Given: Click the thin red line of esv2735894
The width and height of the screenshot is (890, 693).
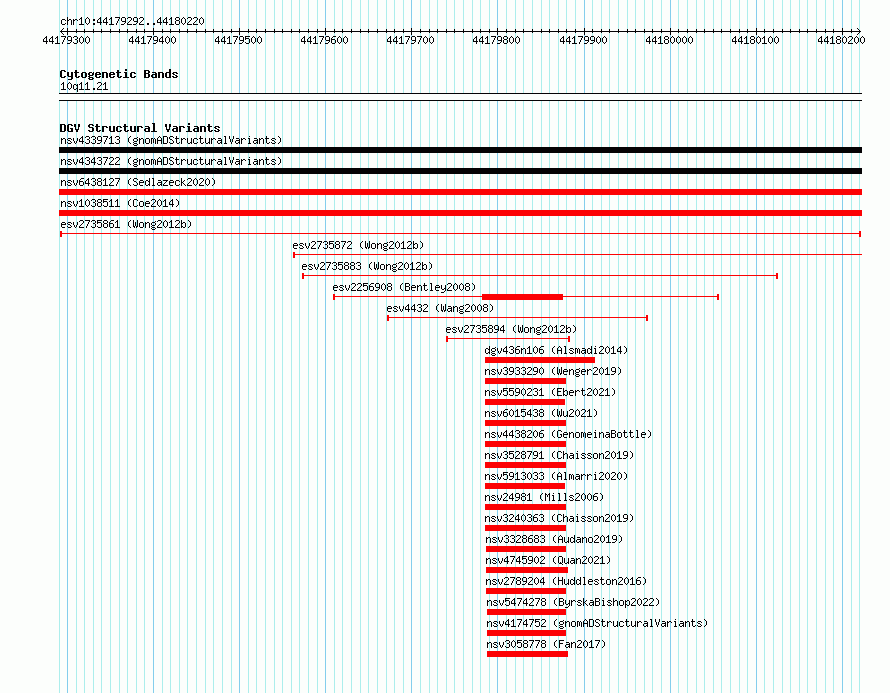Looking at the screenshot, I should tap(508, 339).
